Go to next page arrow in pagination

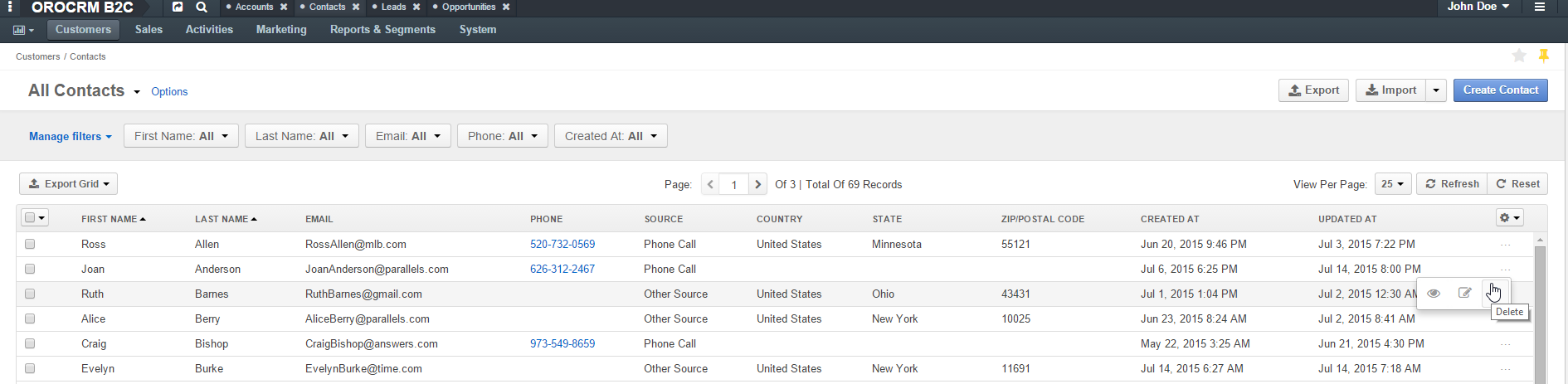tap(758, 184)
